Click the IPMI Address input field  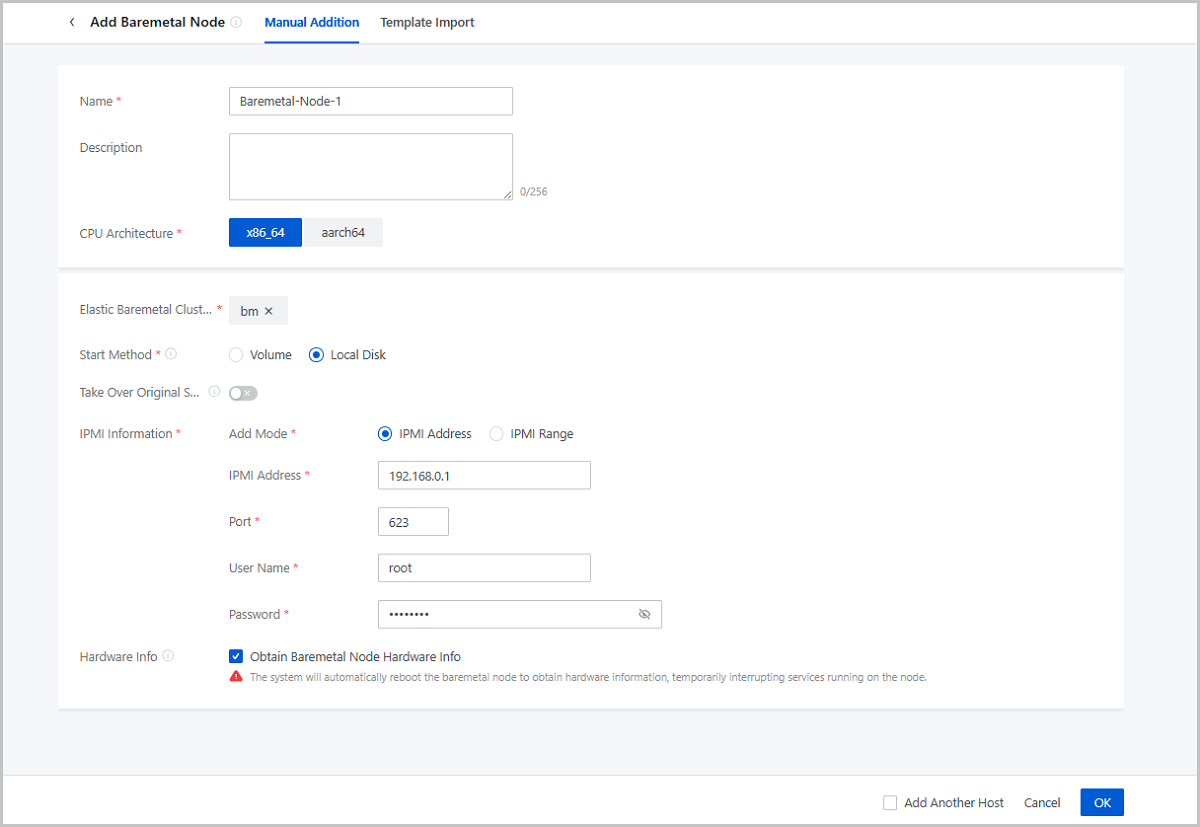[x=484, y=475]
